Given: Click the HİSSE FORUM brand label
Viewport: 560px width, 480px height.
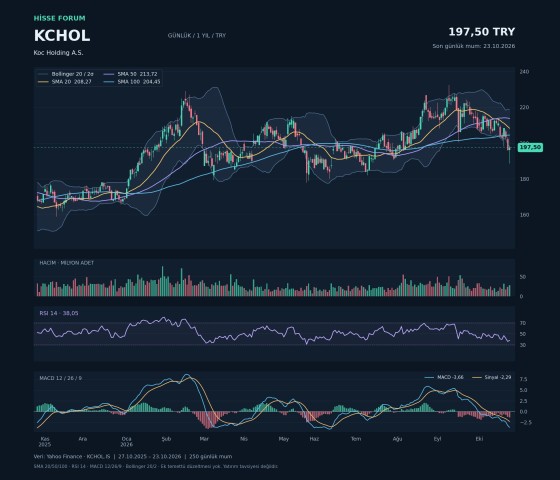Looking at the screenshot, I should coord(60,18).
